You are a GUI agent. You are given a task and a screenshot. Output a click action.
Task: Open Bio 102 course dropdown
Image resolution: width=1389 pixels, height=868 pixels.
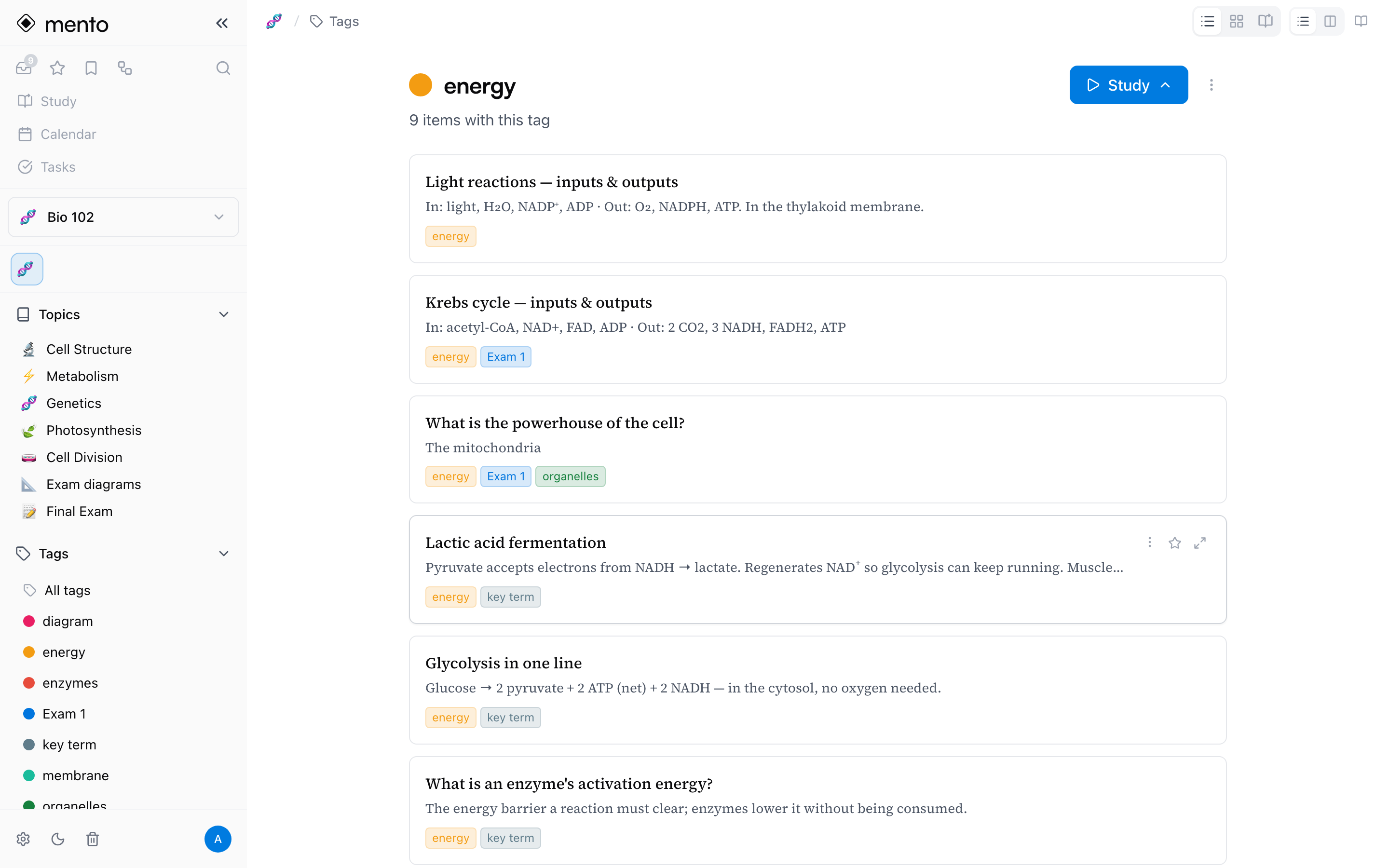pyautogui.click(x=123, y=217)
